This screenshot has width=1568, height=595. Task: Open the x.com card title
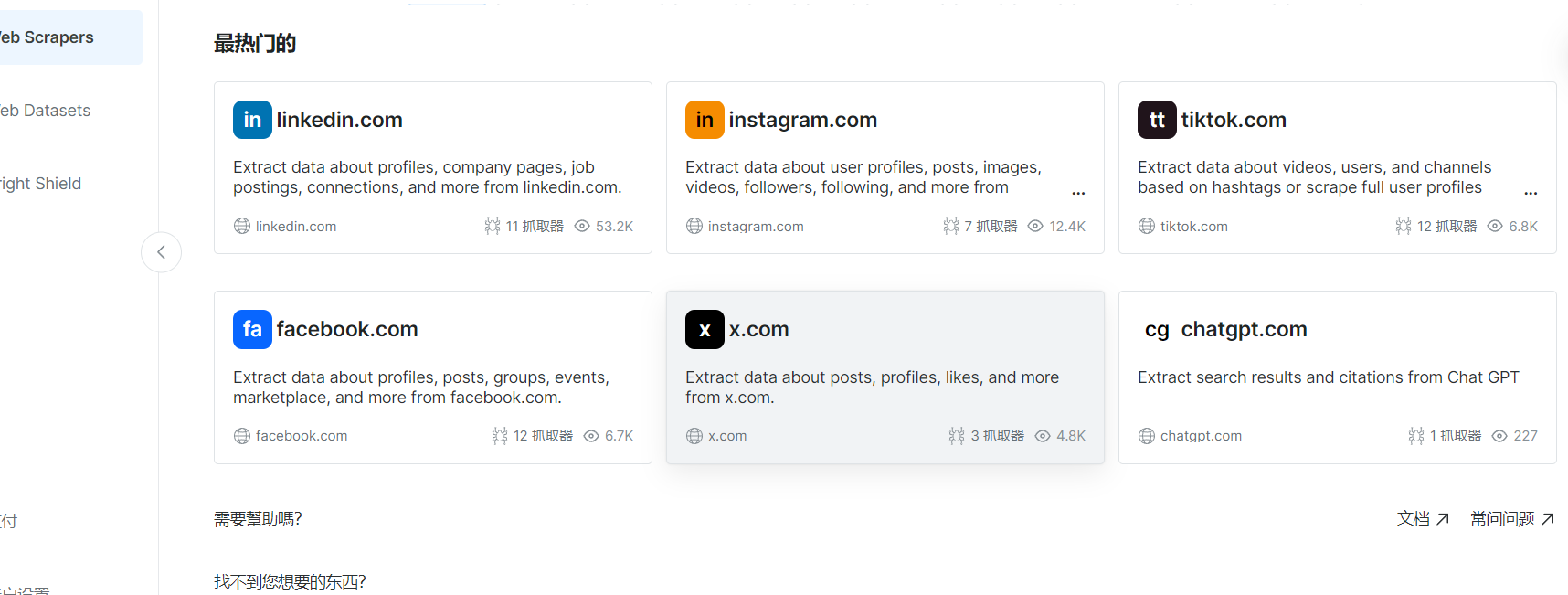pos(758,329)
